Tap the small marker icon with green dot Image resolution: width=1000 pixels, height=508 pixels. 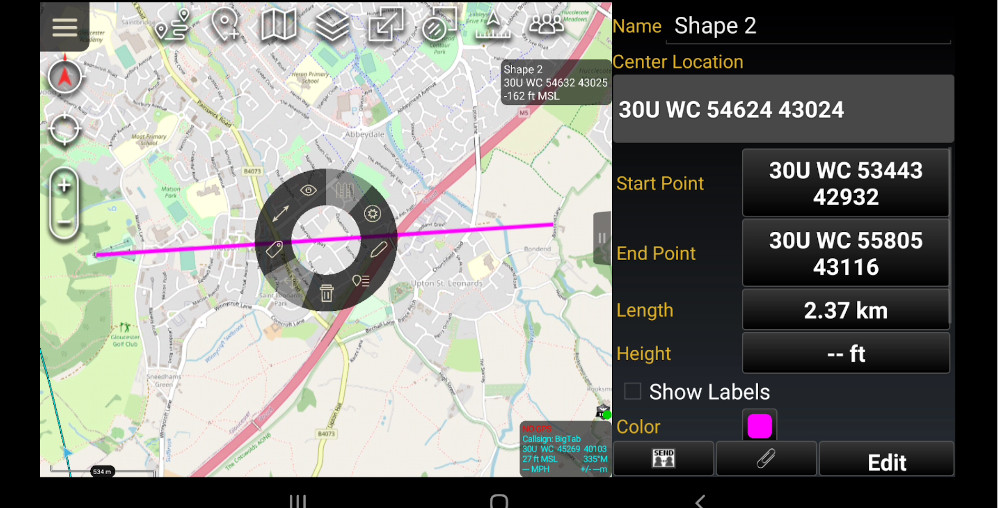click(603, 412)
